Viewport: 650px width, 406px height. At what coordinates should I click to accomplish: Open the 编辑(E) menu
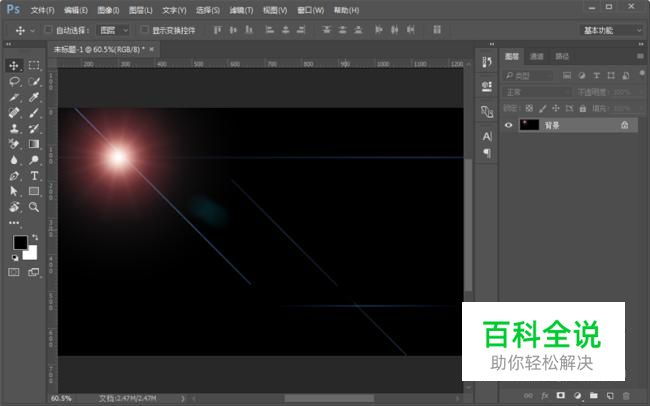(x=75, y=10)
